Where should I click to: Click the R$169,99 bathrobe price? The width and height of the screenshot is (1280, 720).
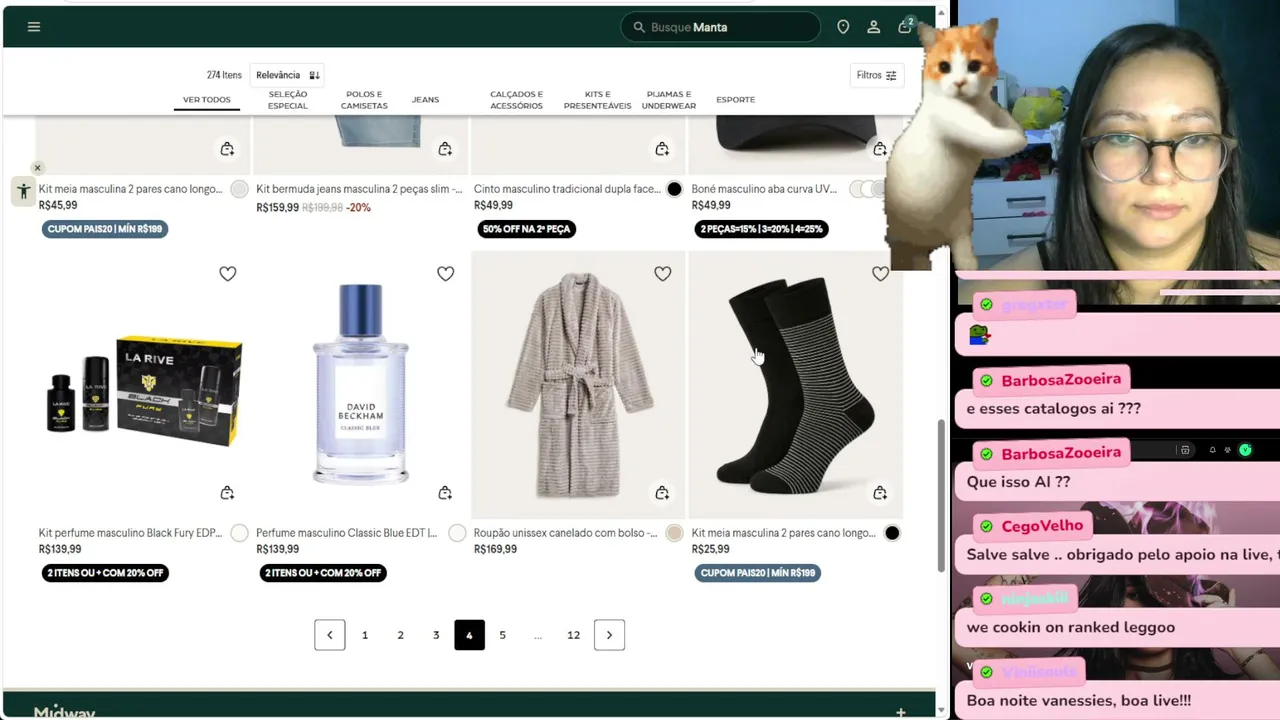pos(496,549)
